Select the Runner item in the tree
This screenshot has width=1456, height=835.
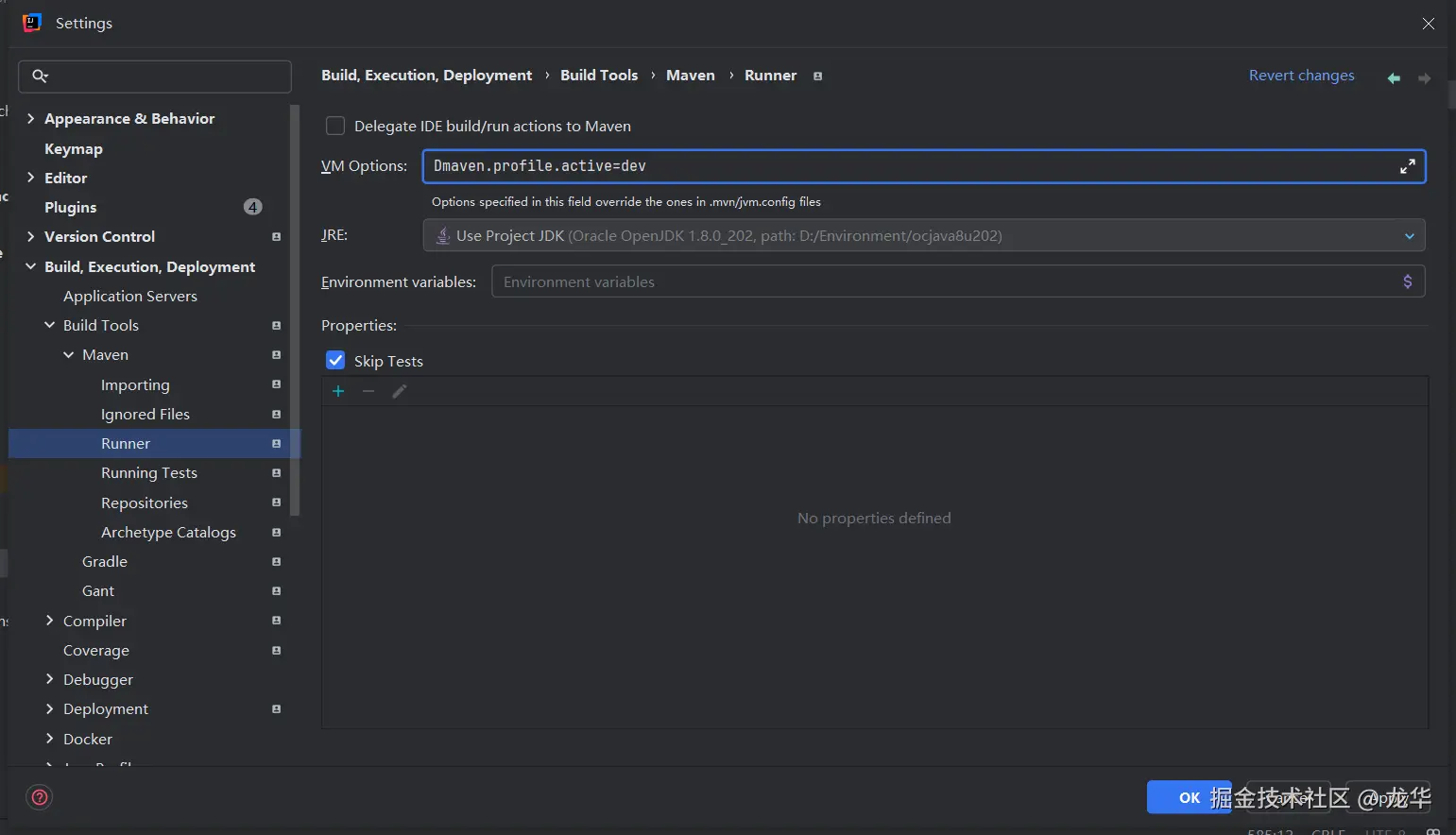click(x=154, y=443)
